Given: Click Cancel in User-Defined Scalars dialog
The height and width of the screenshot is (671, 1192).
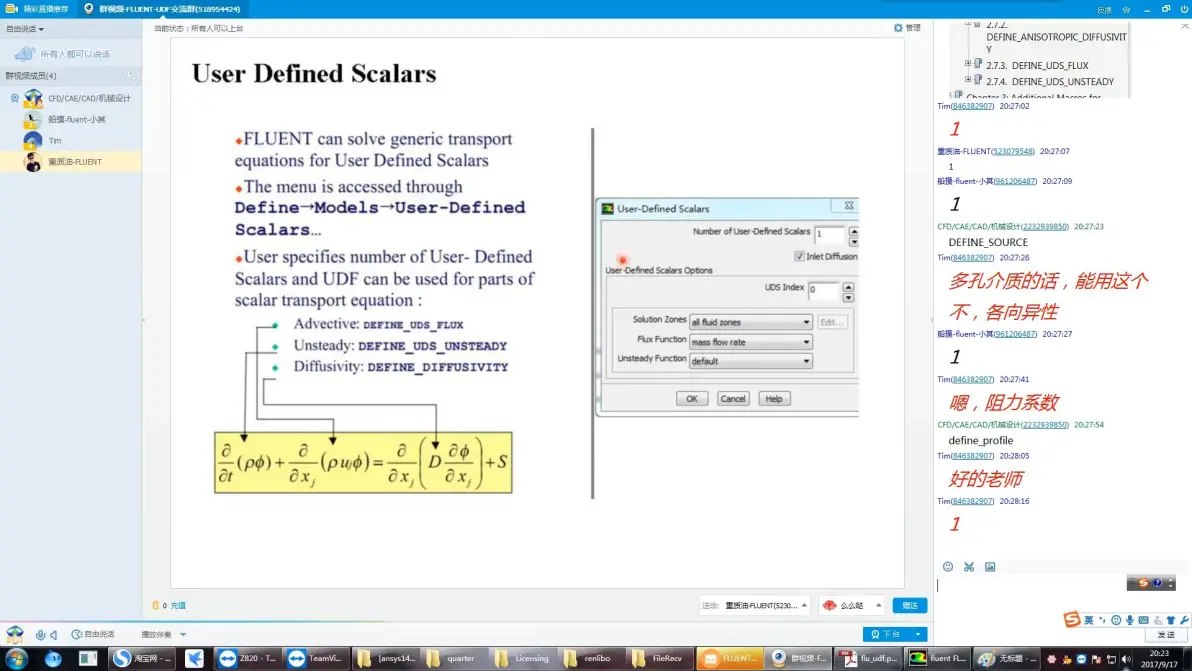Looking at the screenshot, I should point(733,399).
